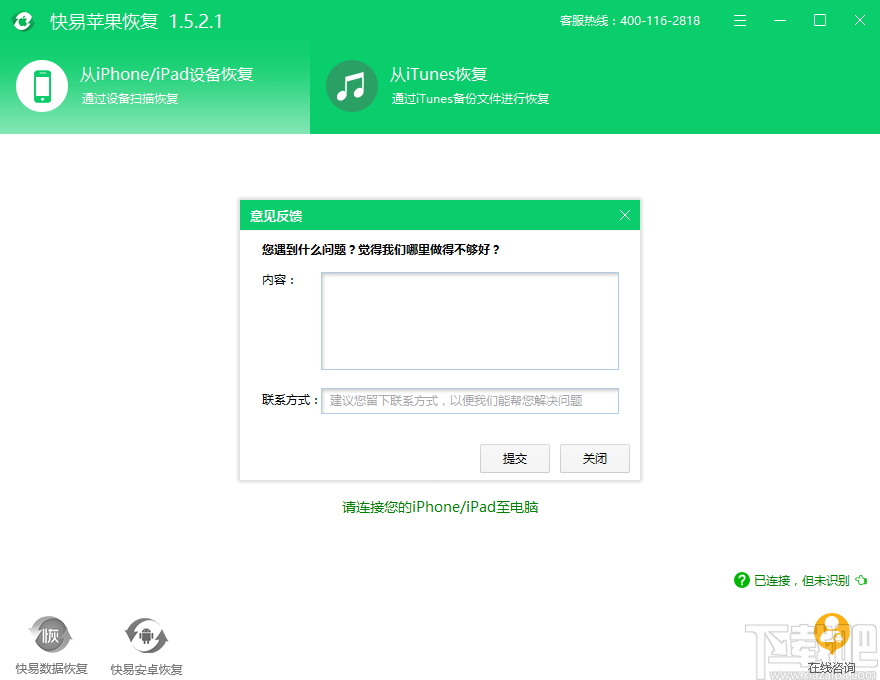
Task: Click 通过设备扫描恢复 subtitle
Action: 130,99
